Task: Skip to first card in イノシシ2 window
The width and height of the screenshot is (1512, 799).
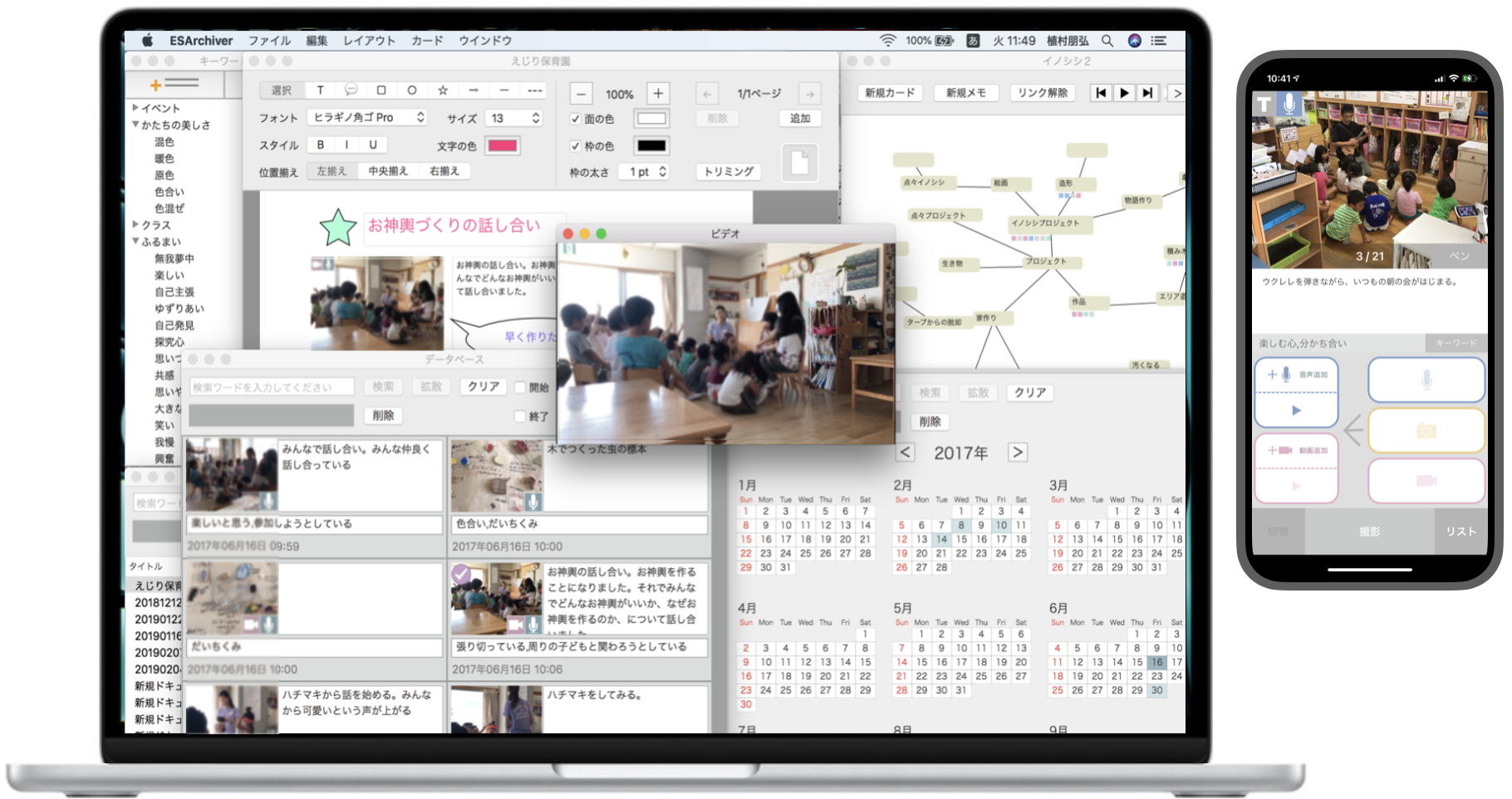Action: click(x=1101, y=93)
